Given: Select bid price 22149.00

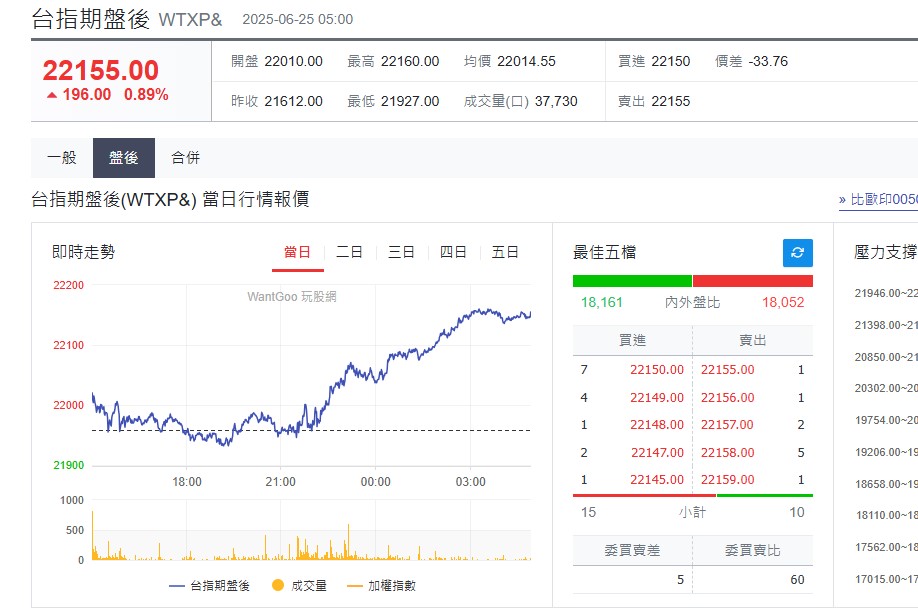Looking at the screenshot, I should (656, 398).
